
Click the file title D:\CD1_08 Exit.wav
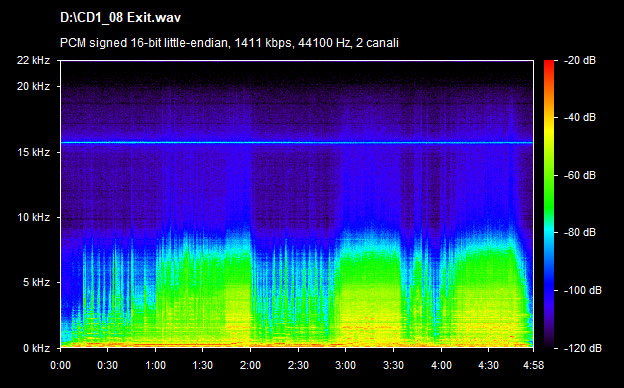[x=120, y=18]
